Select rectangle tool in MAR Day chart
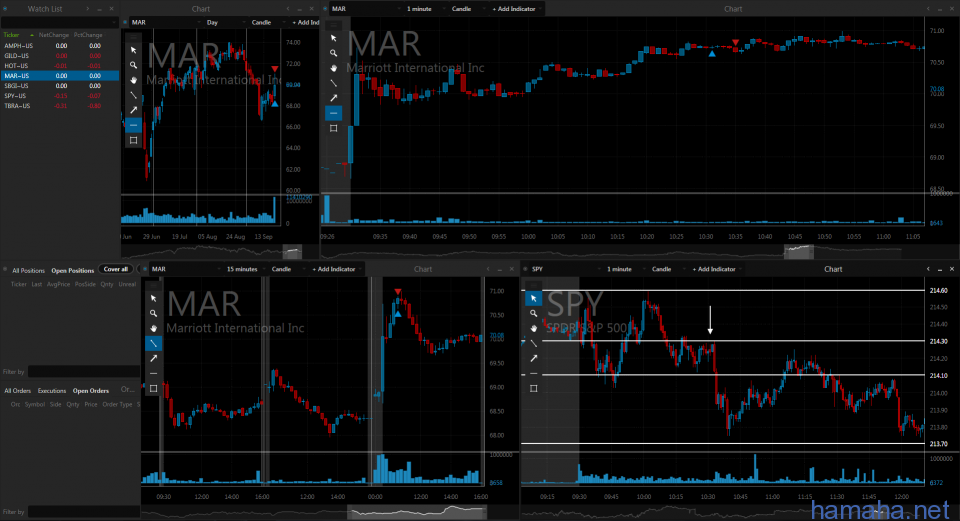Image resolution: width=960 pixels, height=521 pixels. [x=133, y=140]
